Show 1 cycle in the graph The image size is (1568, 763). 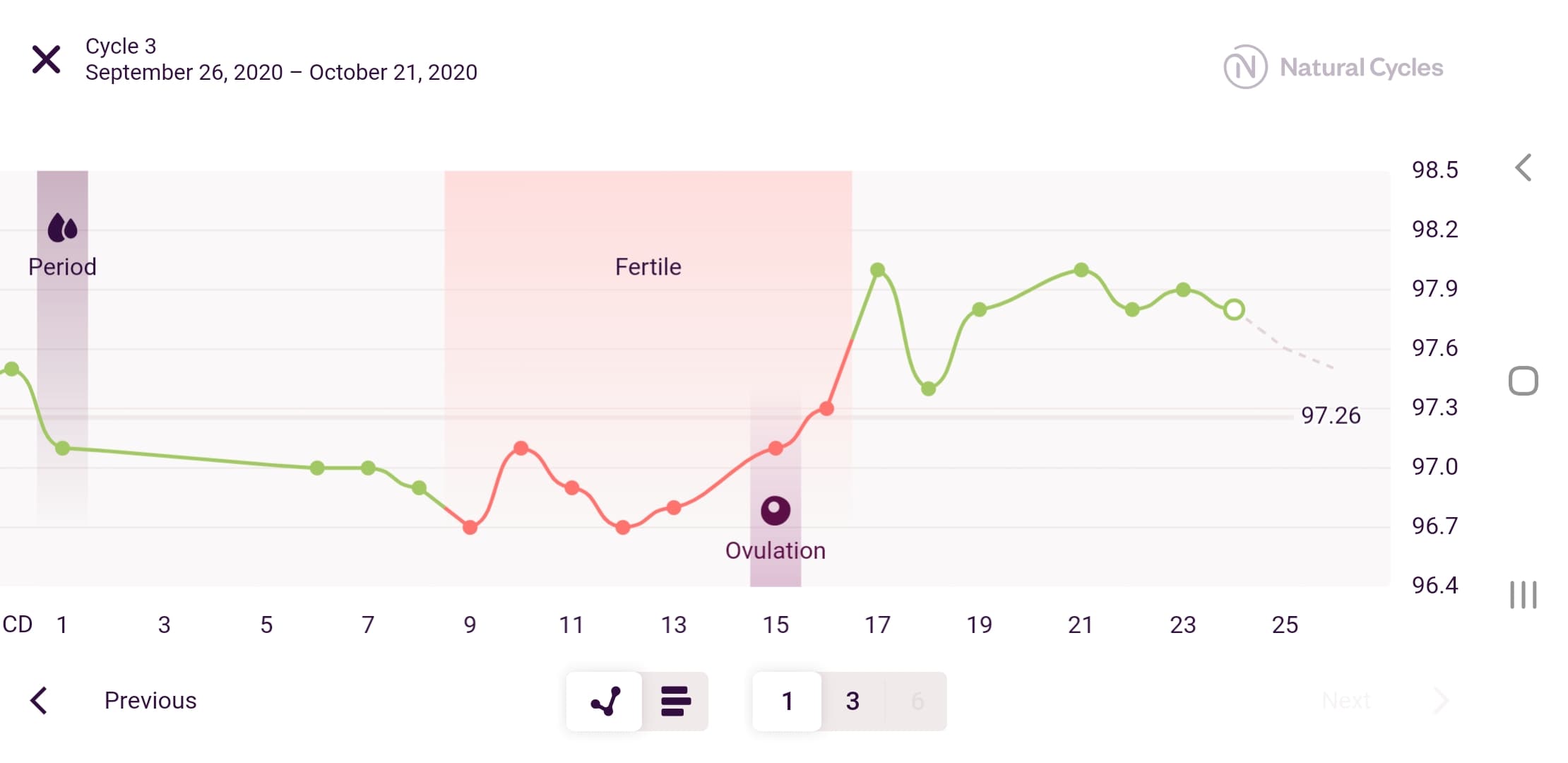(787, 701)
